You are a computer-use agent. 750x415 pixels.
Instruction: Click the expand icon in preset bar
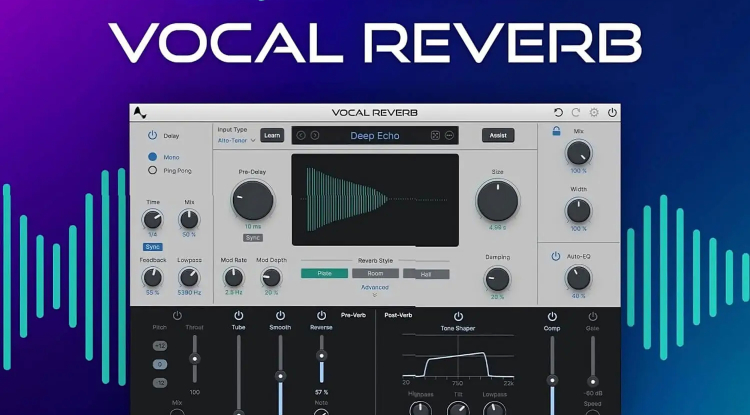pos(435,135)
